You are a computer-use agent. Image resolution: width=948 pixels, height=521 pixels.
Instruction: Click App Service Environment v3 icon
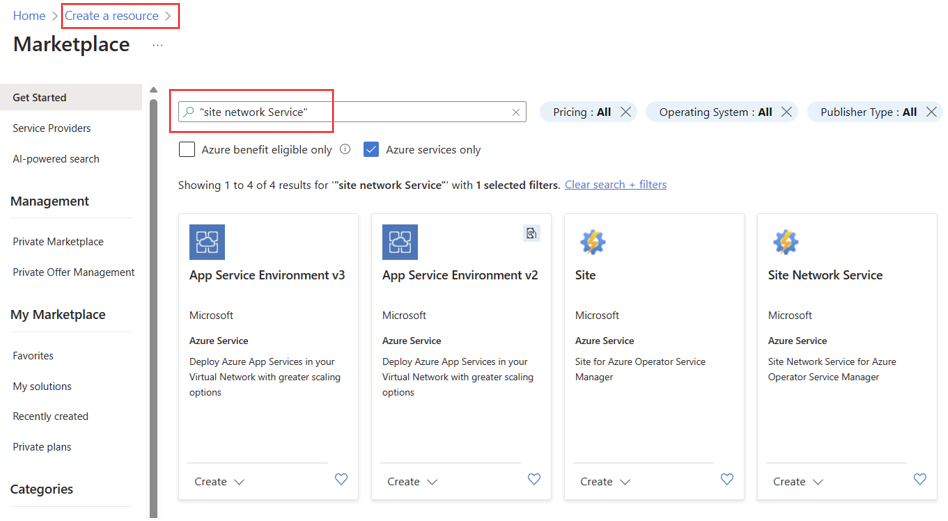[207, 242]
